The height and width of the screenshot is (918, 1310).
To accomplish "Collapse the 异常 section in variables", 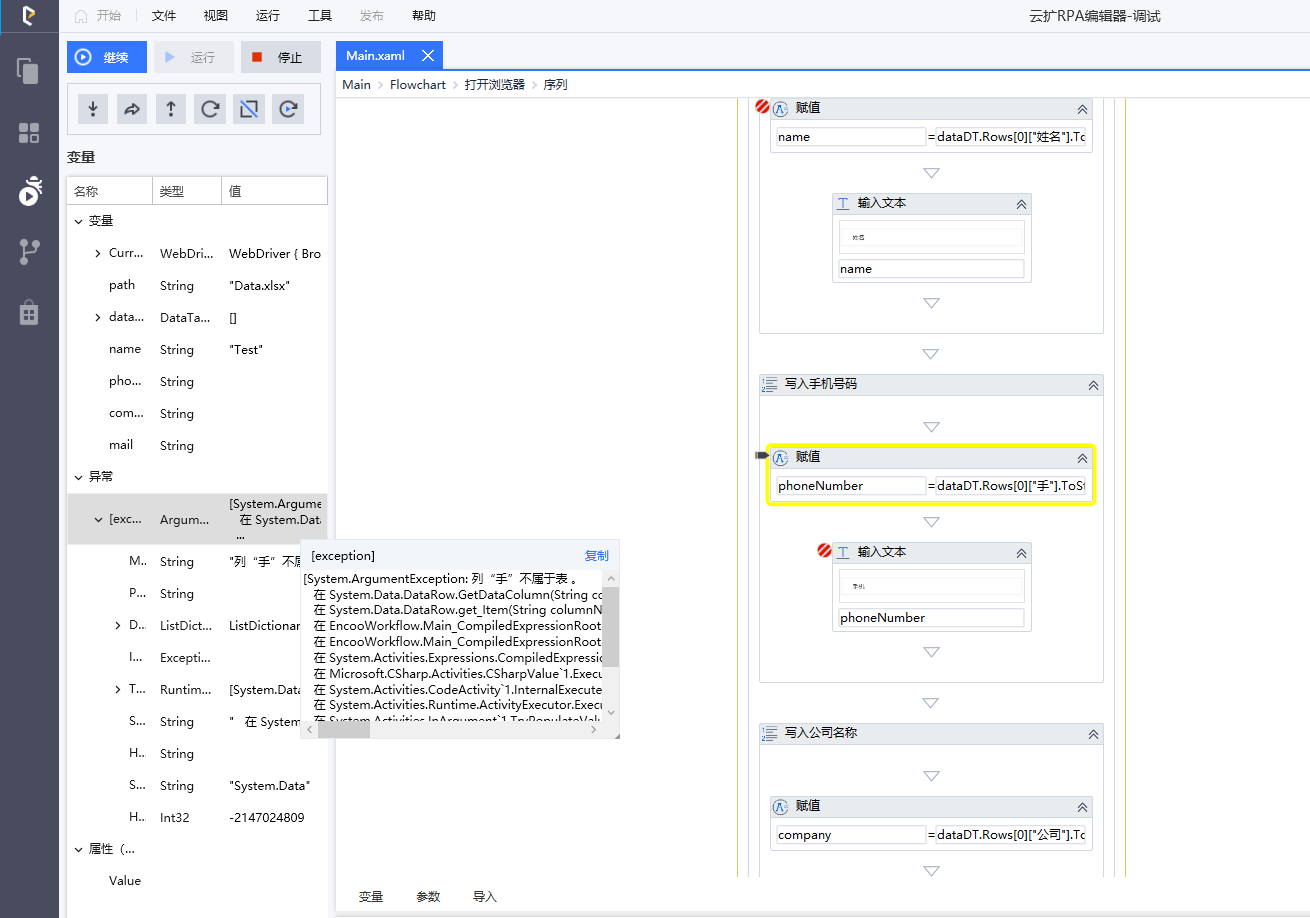I will click(x=79, y=477).
